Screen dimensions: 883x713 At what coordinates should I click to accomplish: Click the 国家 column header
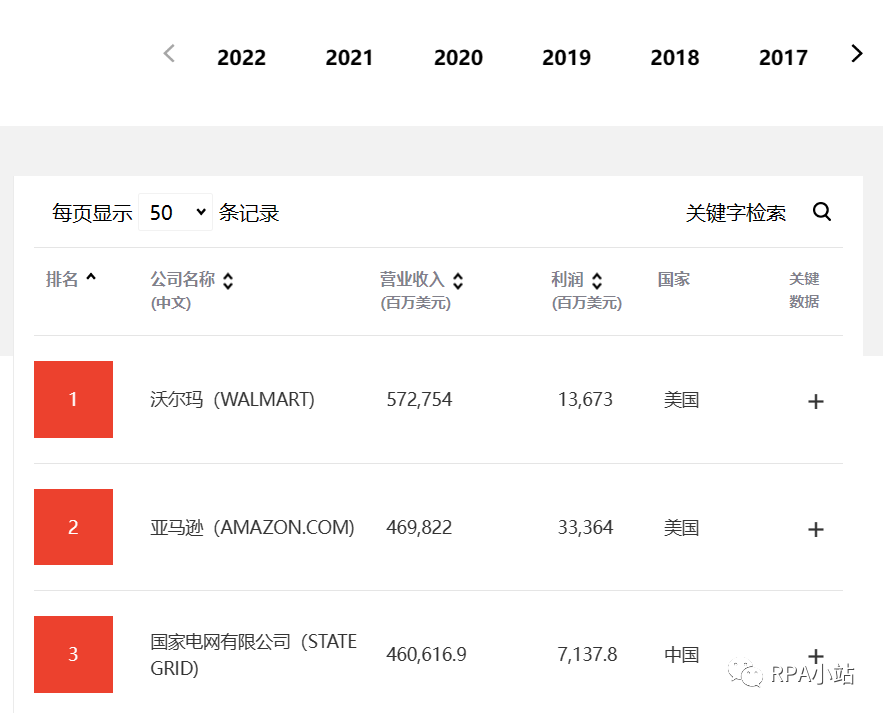click(674, 279)
